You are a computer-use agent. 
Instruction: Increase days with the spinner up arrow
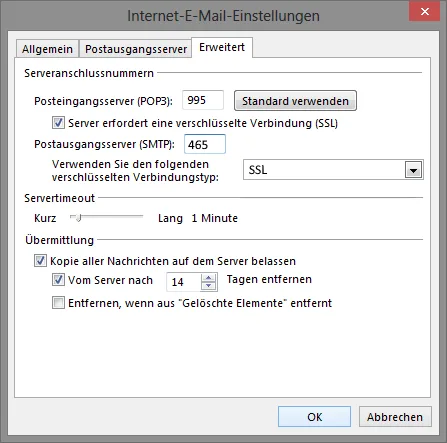(209, 278)
